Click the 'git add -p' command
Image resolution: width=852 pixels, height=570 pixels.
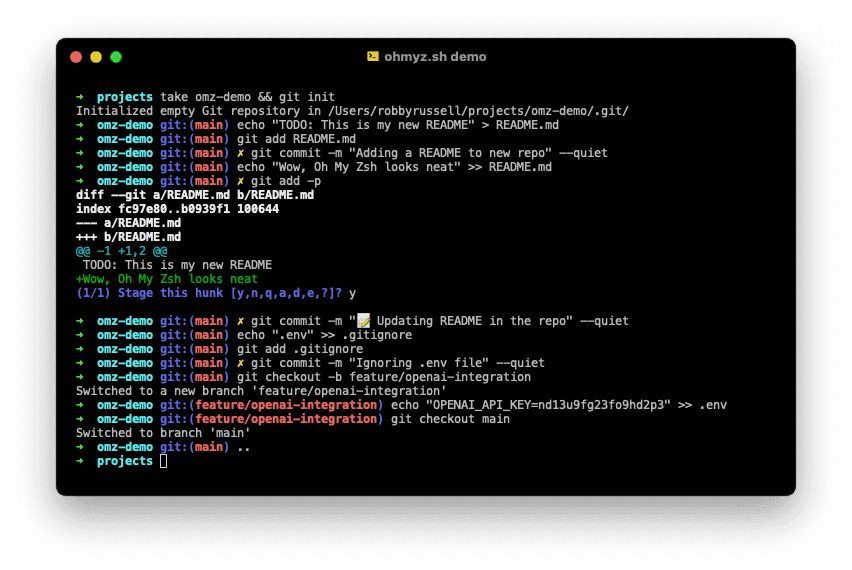(286, 181)
